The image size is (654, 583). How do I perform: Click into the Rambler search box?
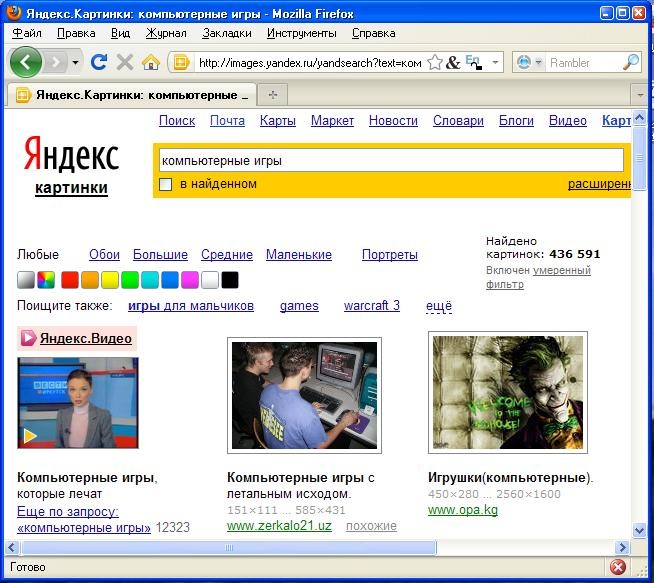coord(584,63)
